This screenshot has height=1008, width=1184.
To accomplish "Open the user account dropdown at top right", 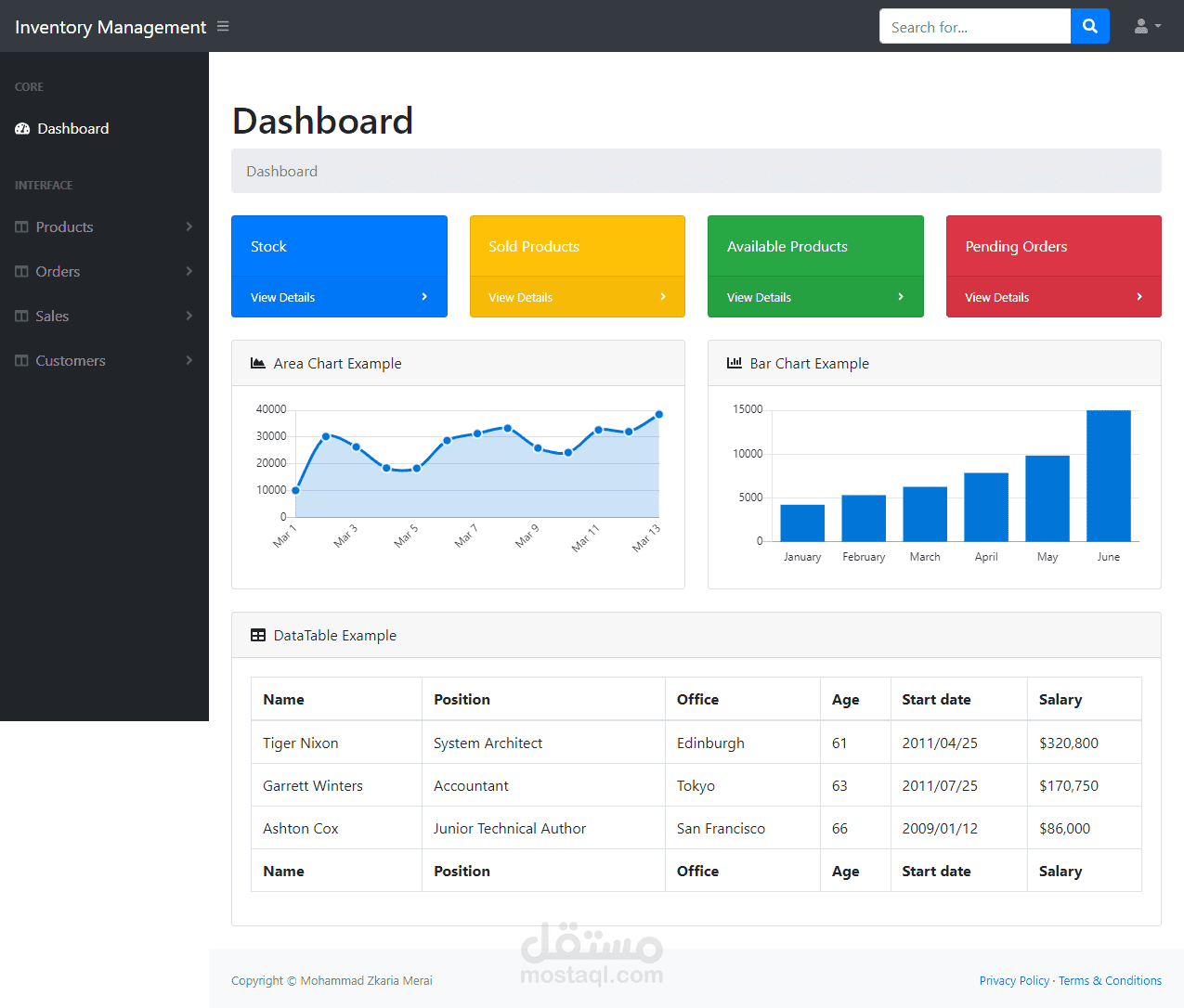I will point(1147,26).
